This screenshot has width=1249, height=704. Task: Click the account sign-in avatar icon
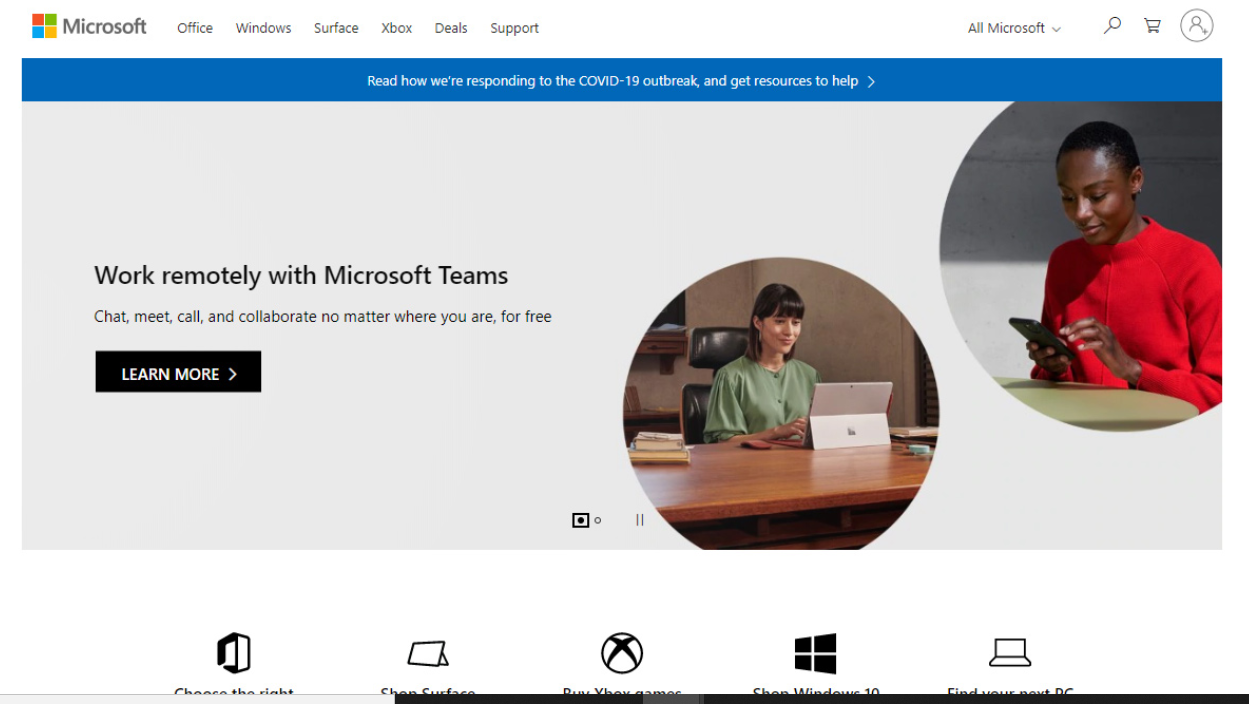(1196, 26)
